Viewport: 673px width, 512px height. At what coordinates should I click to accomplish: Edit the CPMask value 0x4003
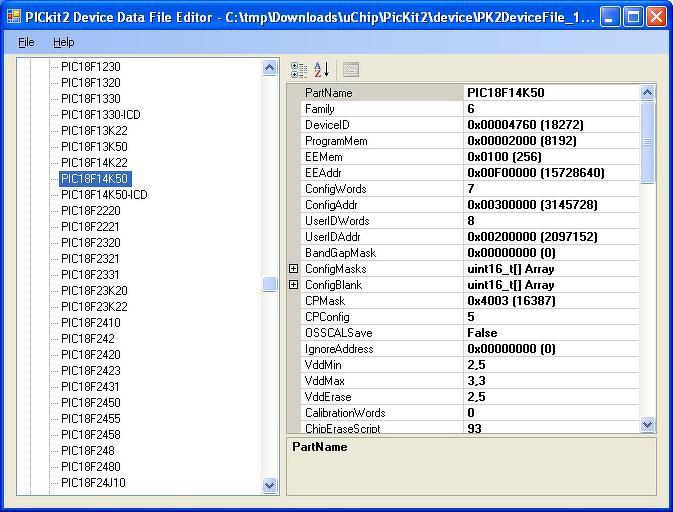coord(552,301)
